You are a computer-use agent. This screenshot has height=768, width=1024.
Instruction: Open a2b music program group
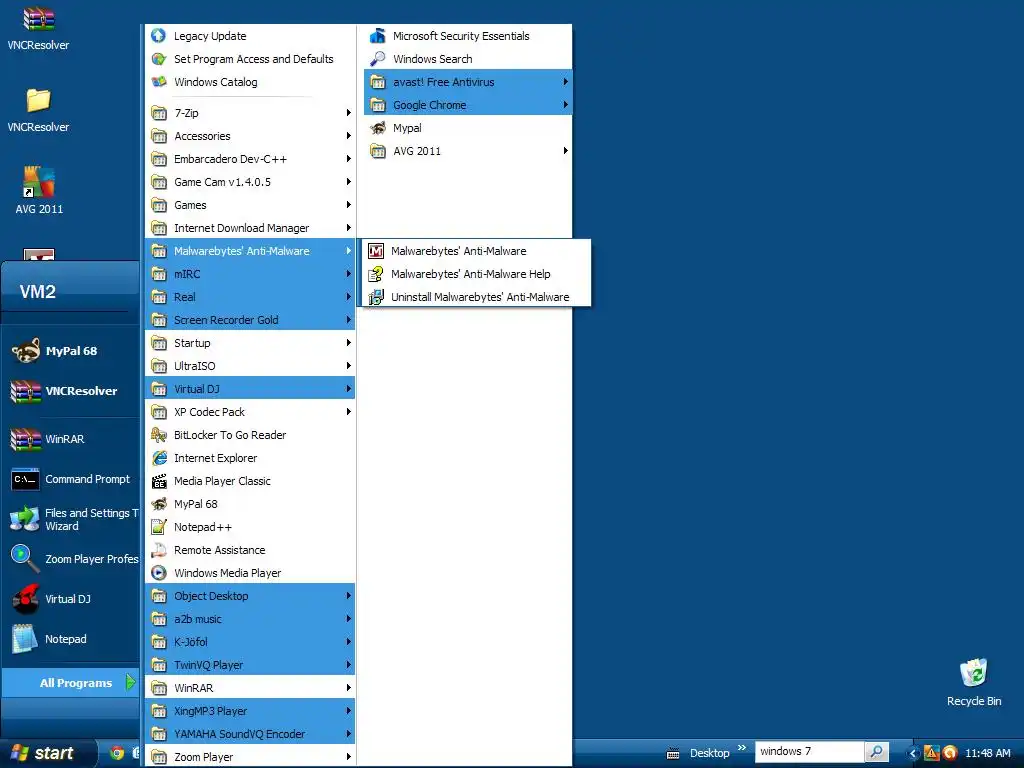[249, 619]
